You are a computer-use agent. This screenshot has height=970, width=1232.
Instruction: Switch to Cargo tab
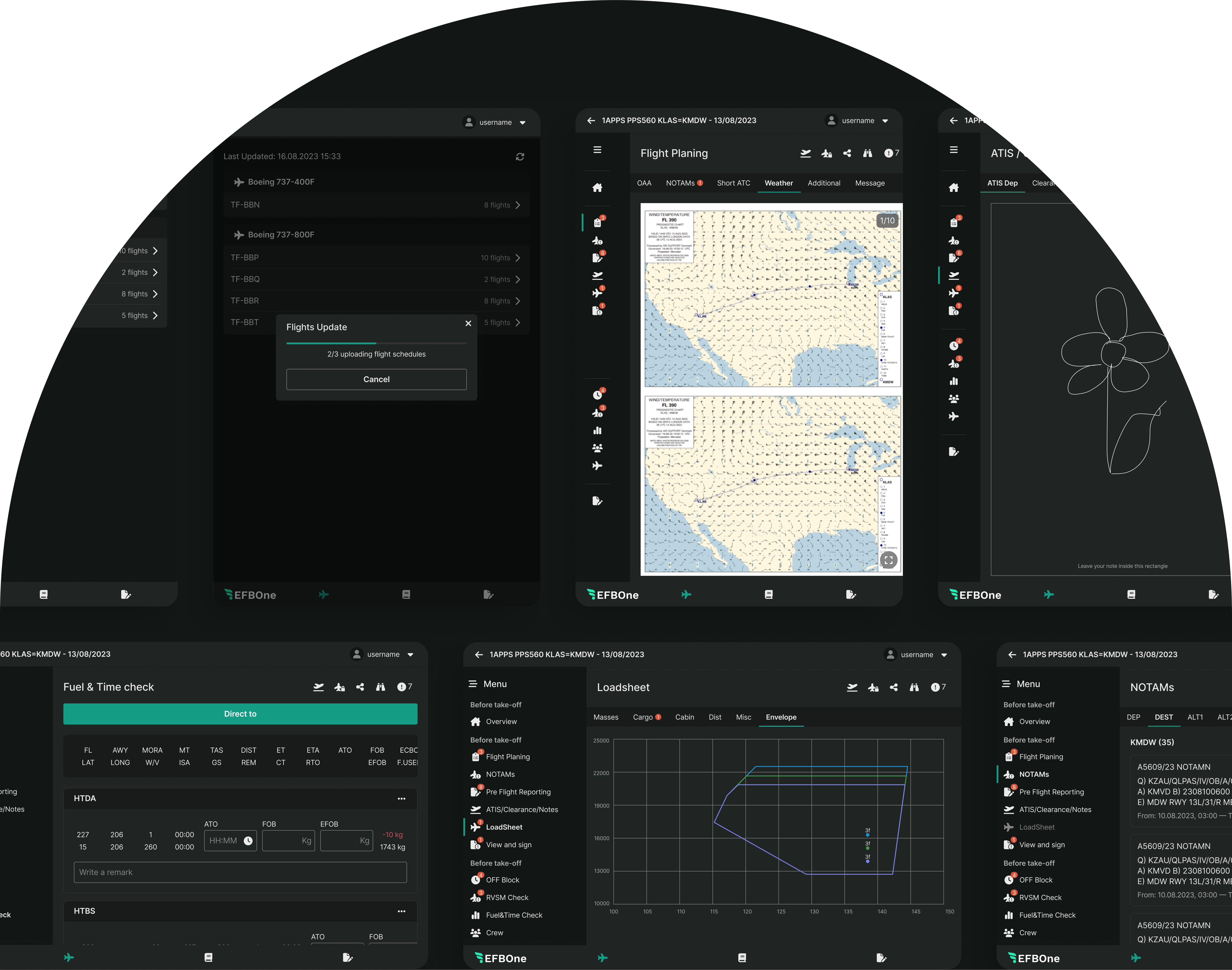point(647,717)
